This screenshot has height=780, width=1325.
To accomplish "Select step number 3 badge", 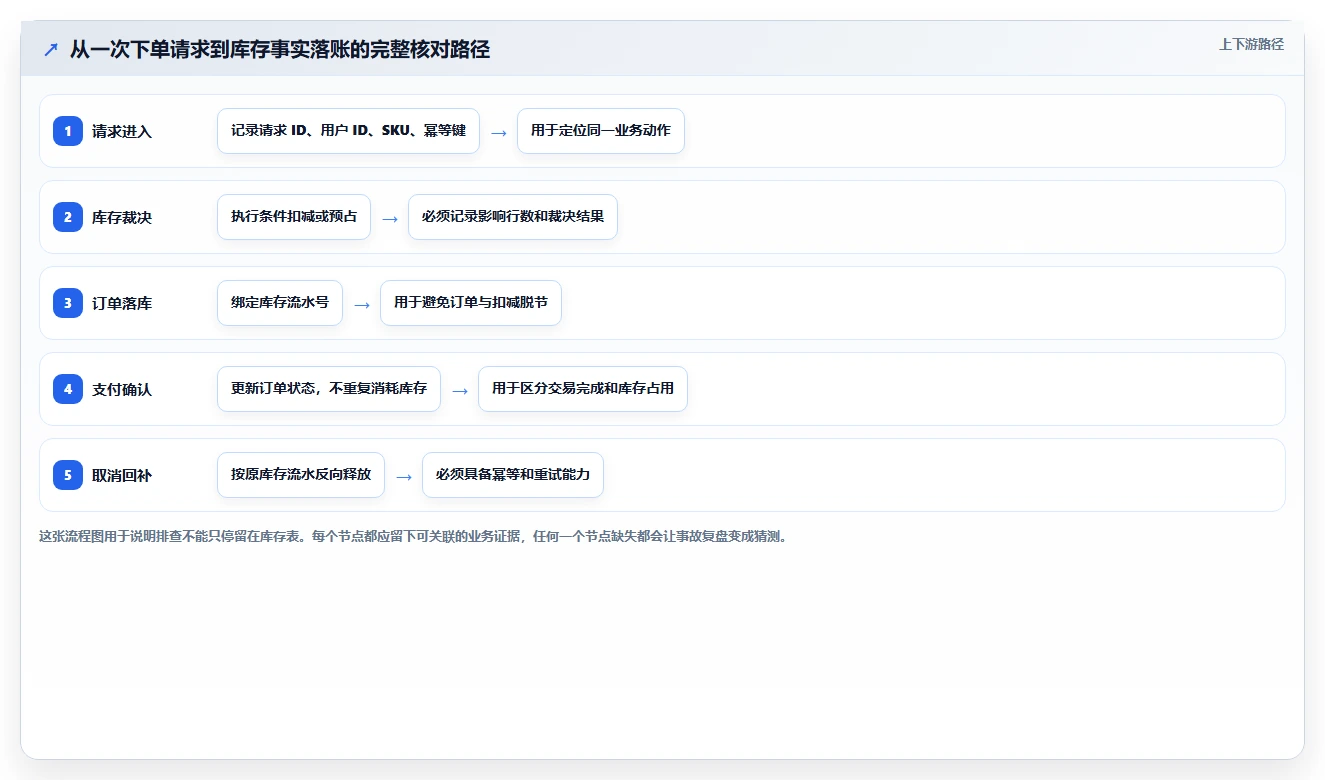I will pos(68,303).
